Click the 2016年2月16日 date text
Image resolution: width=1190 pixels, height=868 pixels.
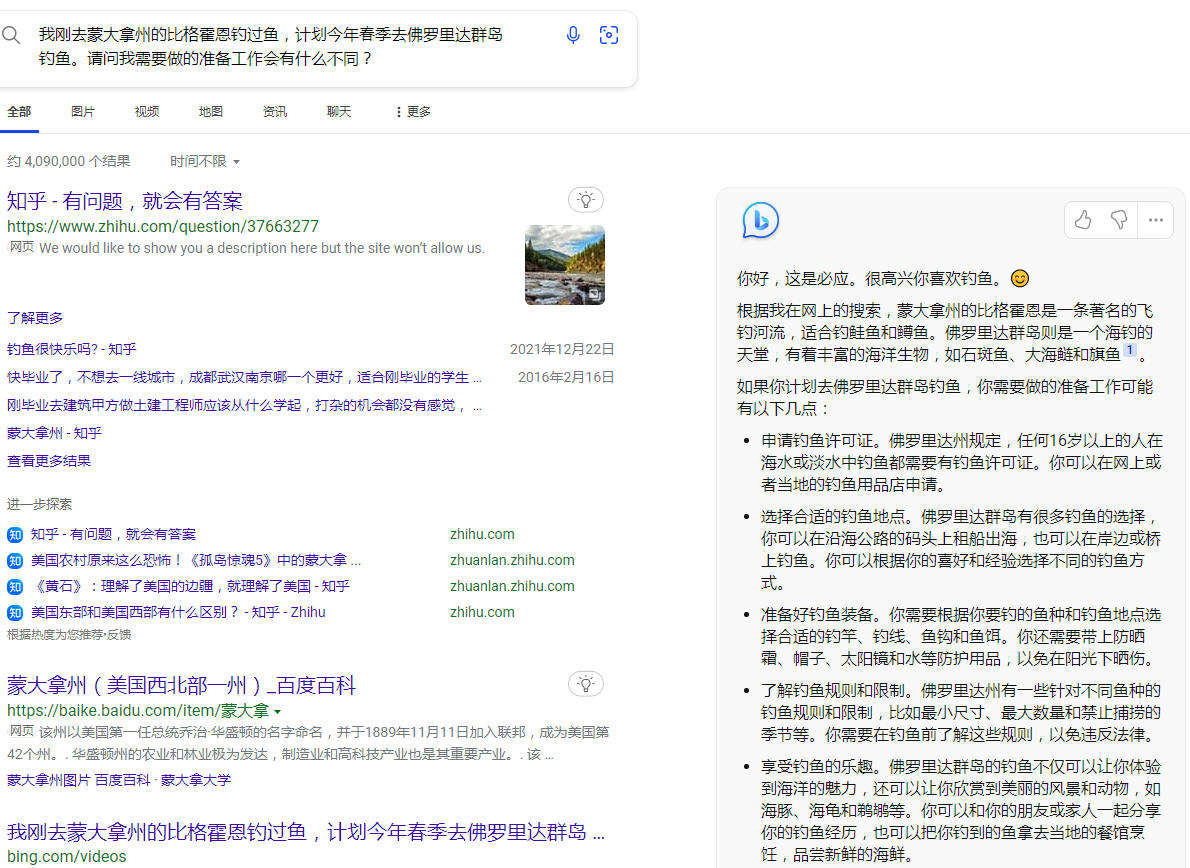tap(566, 377)
